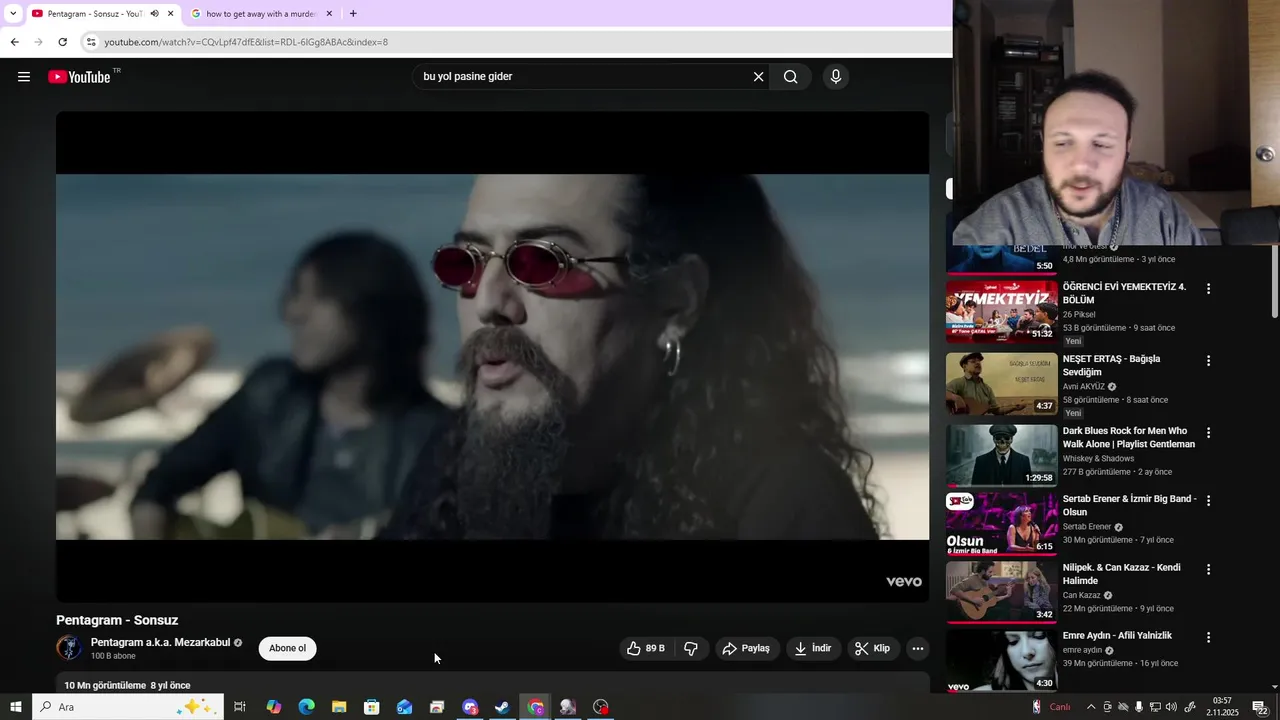Click the video player area
This screenshot has height=720, width=1280.
tap(492, 357)
